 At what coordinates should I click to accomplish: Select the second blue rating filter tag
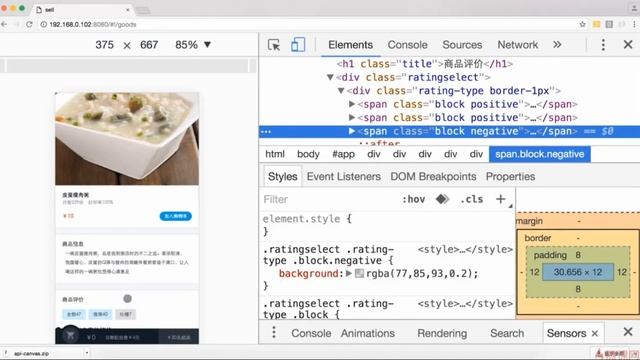point(100,314)
